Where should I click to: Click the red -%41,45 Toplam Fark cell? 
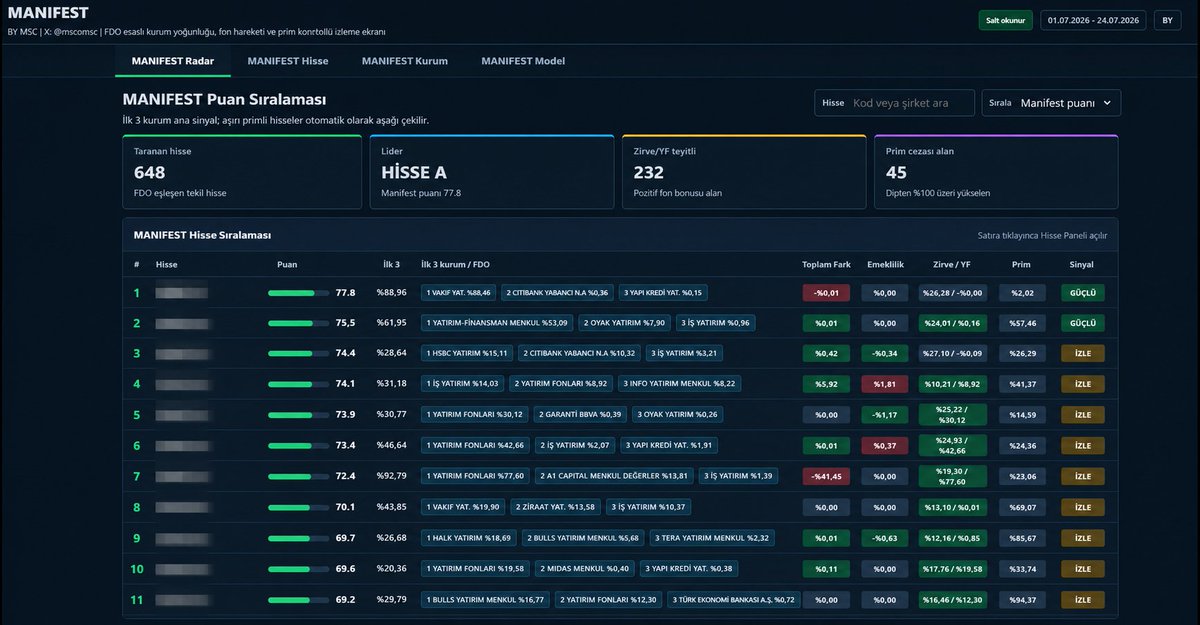826,476
